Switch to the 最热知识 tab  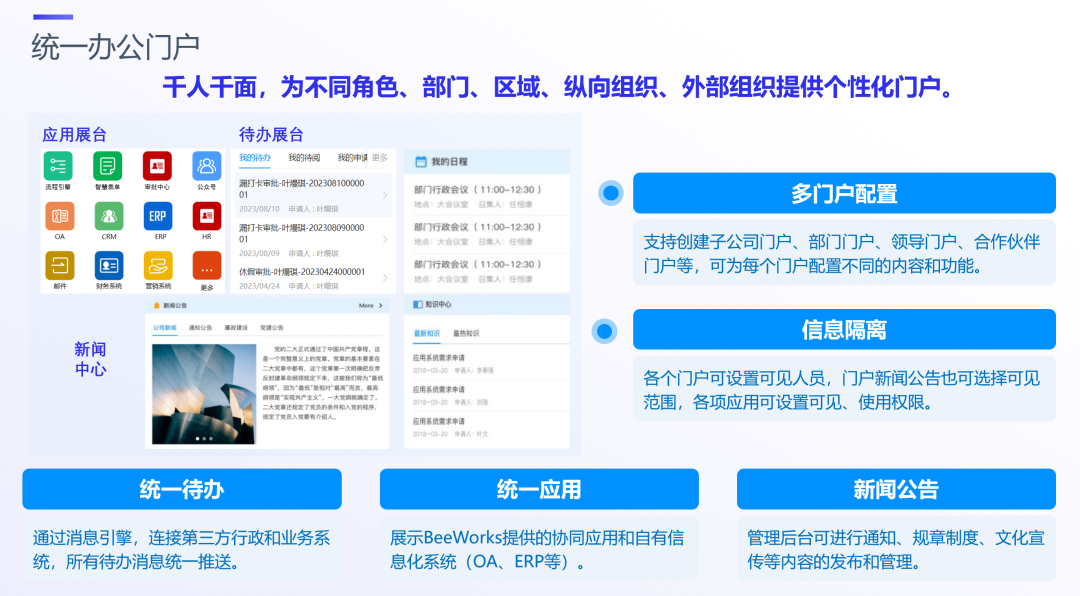click(x=468, y=333)
